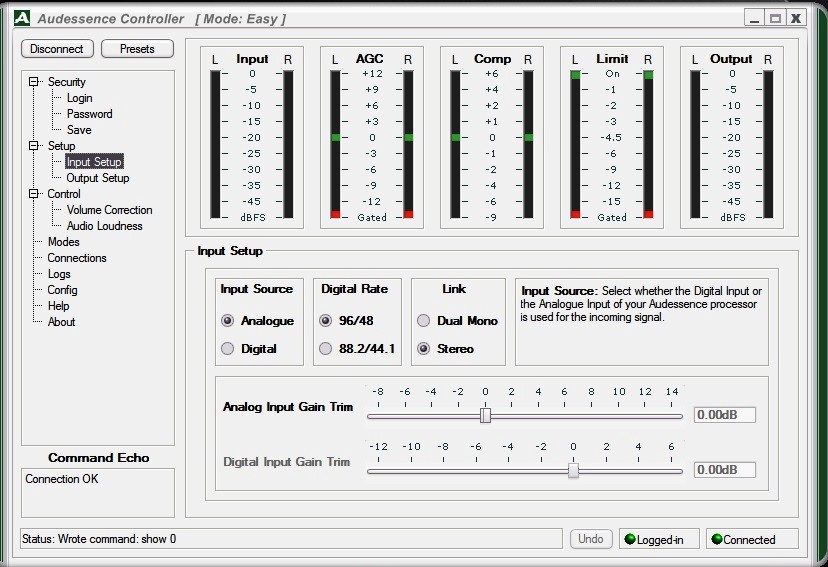This screenshot has height=567, width=828.
Task: Maximize the Audessence Controller window
Action: [775, 18]
